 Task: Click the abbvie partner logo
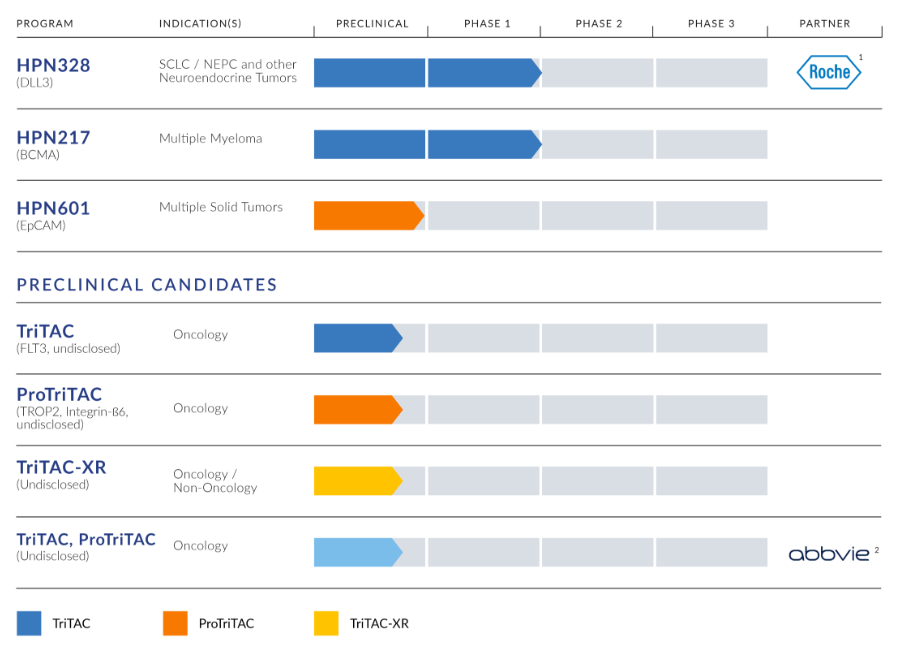pyautogui.click(x=829, y=554)
